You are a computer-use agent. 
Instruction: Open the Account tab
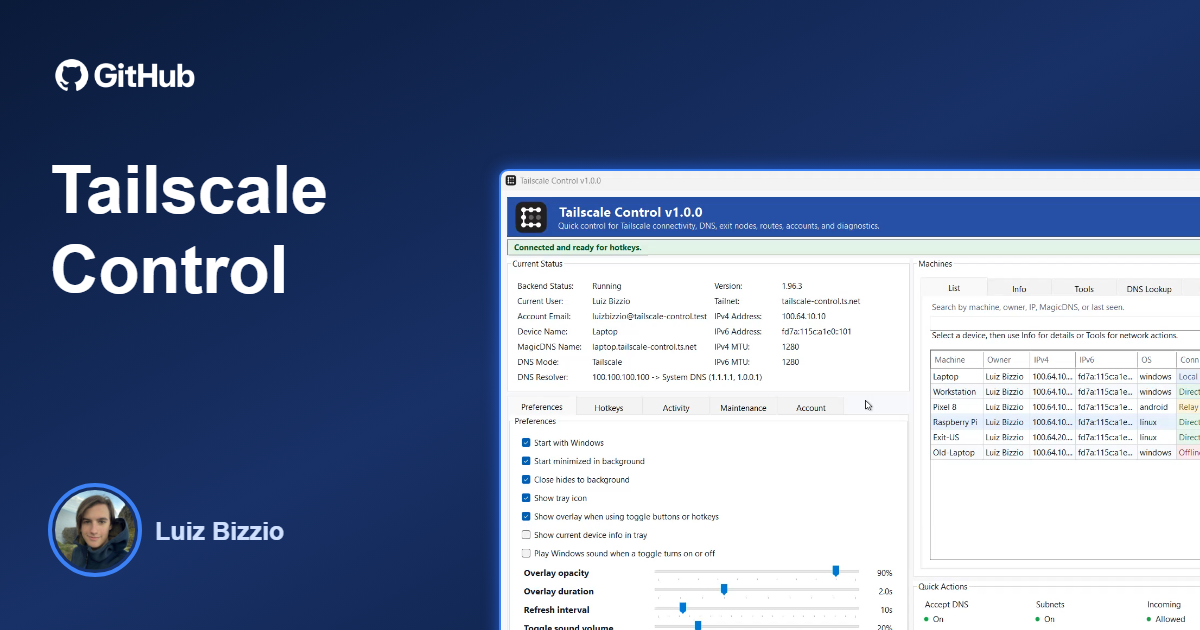[x=810, y=408]
